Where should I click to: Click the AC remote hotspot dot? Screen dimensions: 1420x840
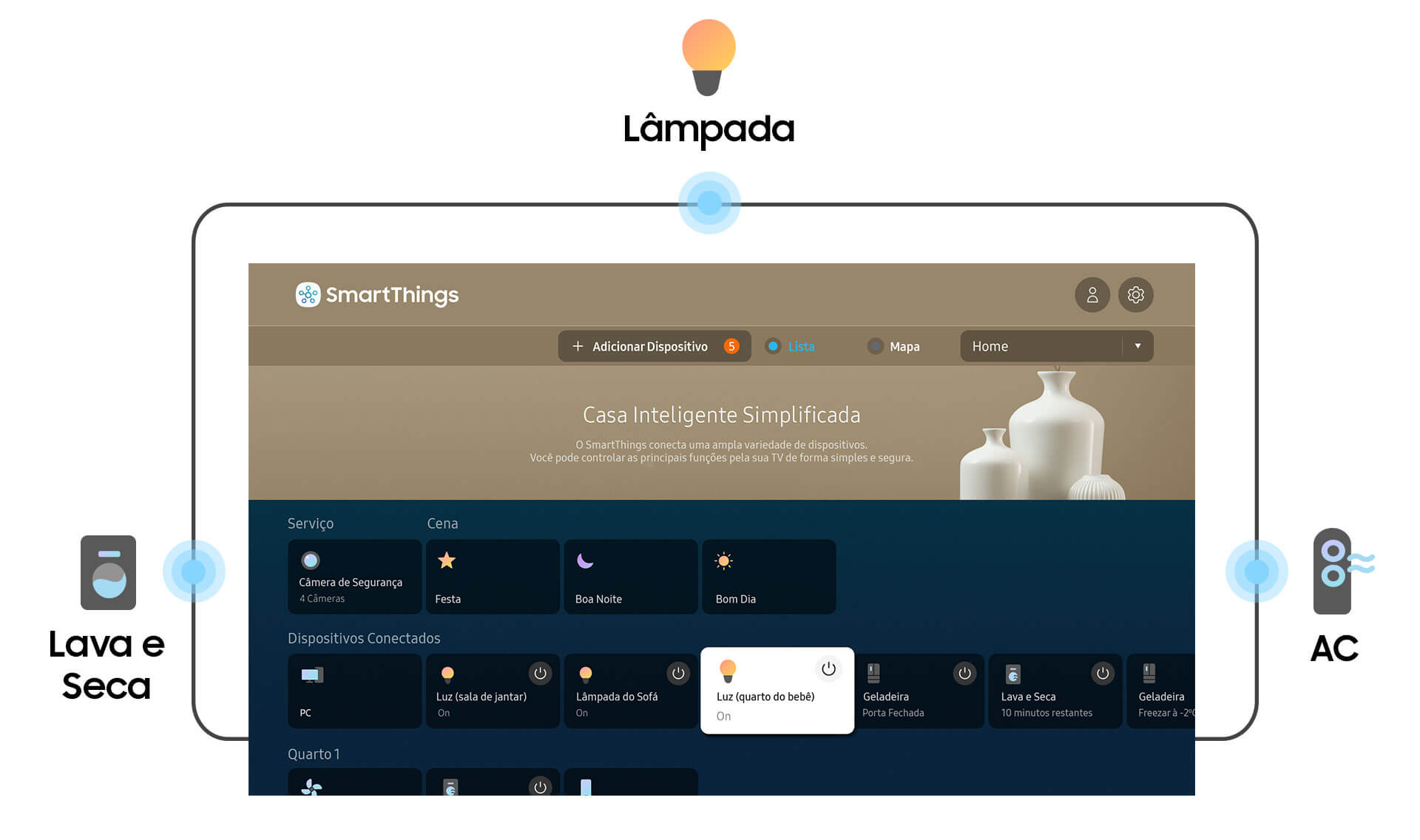1257,572
